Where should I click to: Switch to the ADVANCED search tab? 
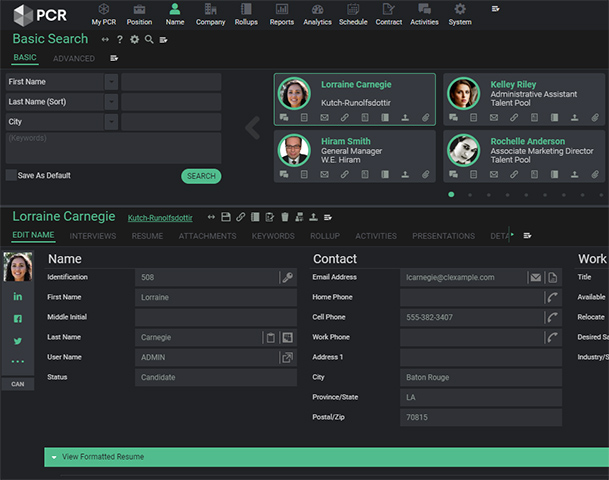pos(74,59)
